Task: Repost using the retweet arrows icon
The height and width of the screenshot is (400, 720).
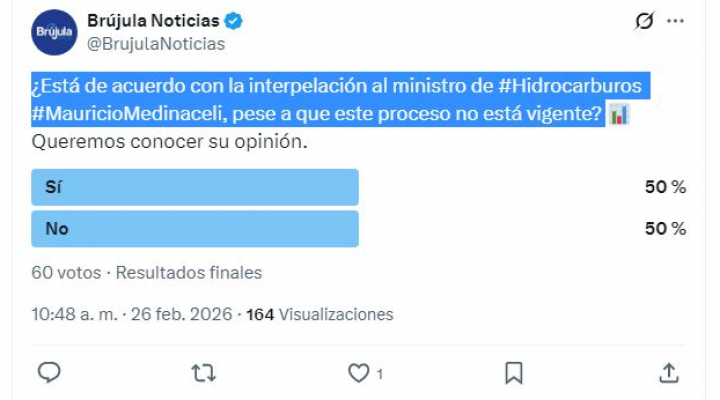Action: (x=203, y=373)
